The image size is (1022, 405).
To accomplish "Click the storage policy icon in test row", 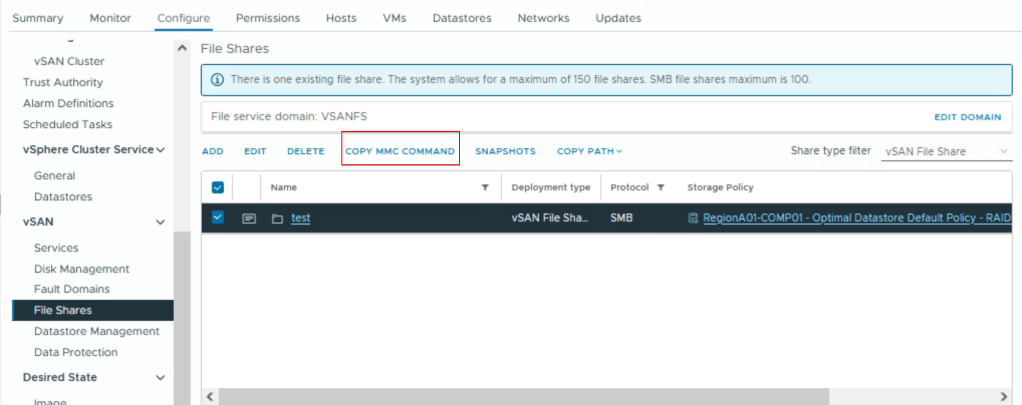I will (x=693, y=218).
